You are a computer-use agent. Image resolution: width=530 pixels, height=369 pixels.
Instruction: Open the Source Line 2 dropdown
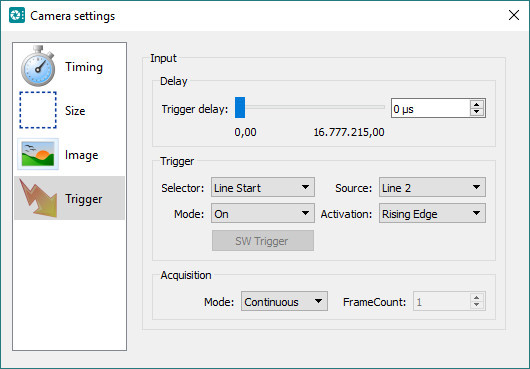pos(432,188)
